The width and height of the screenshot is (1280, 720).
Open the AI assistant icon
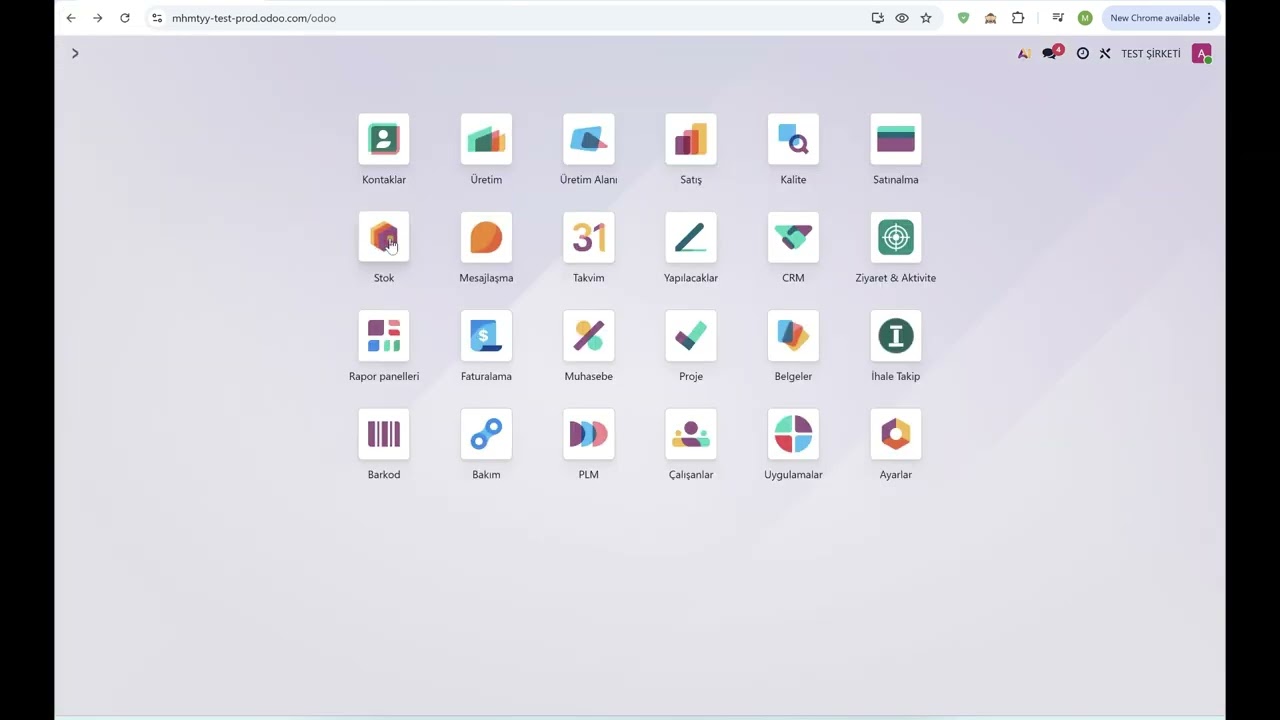pyautogui.click(x=1024, y=54)
